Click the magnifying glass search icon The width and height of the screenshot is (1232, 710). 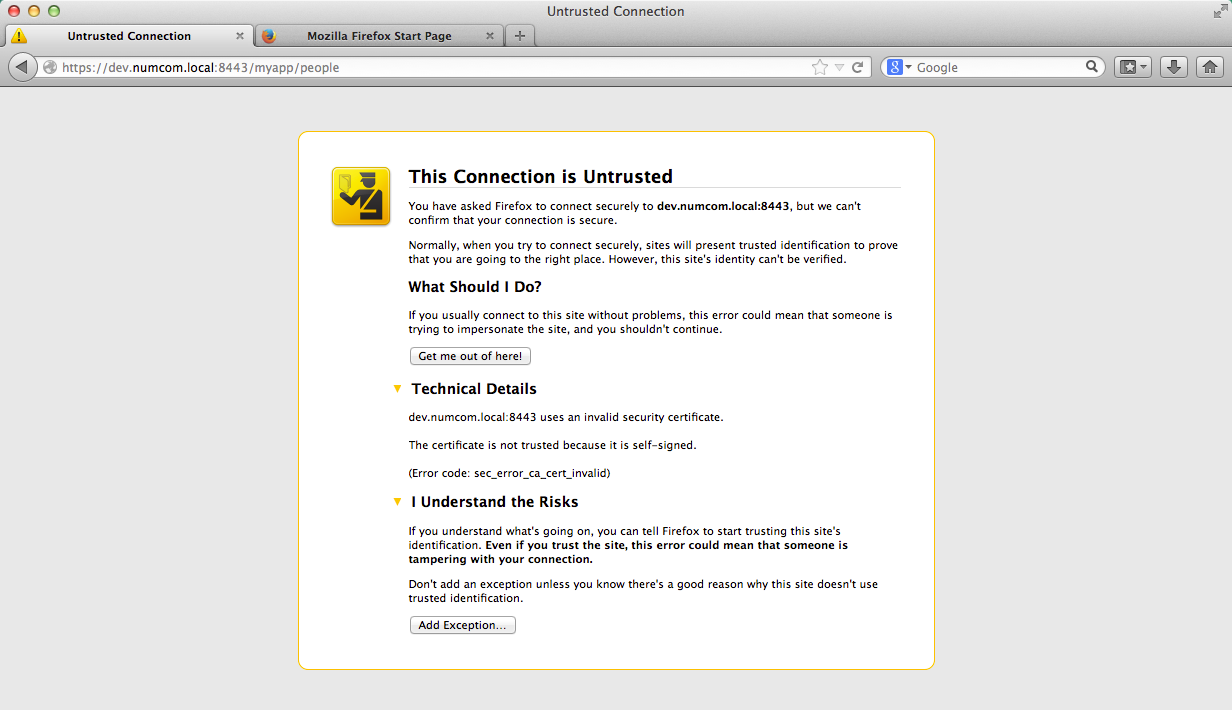click(x=1092, y=67)
